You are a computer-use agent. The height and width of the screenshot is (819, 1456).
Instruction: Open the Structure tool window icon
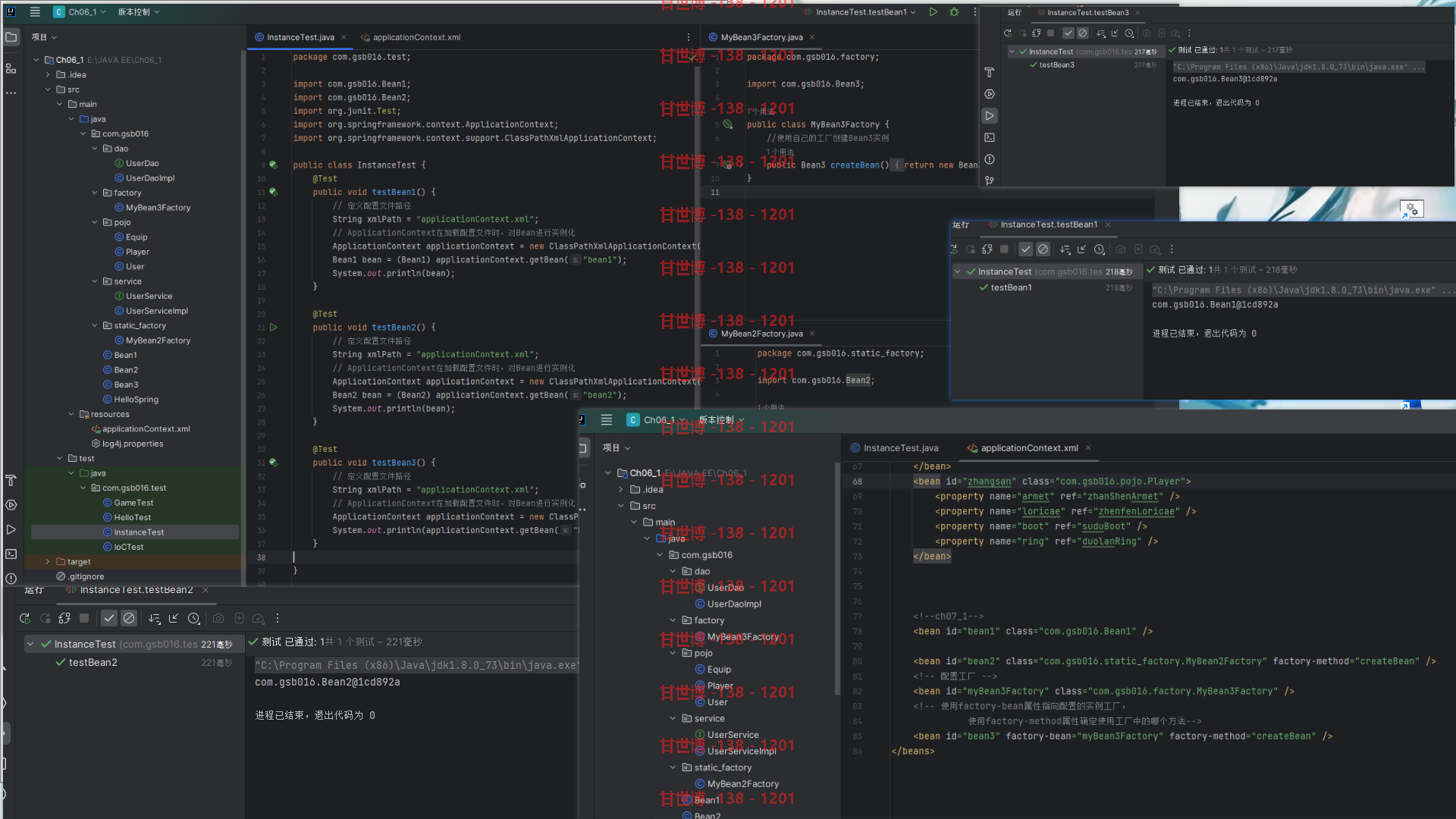[11, 68]
